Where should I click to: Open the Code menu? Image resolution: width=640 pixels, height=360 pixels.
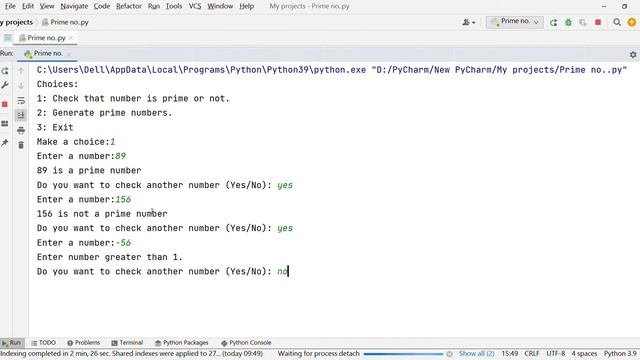(x=102, y=6)
